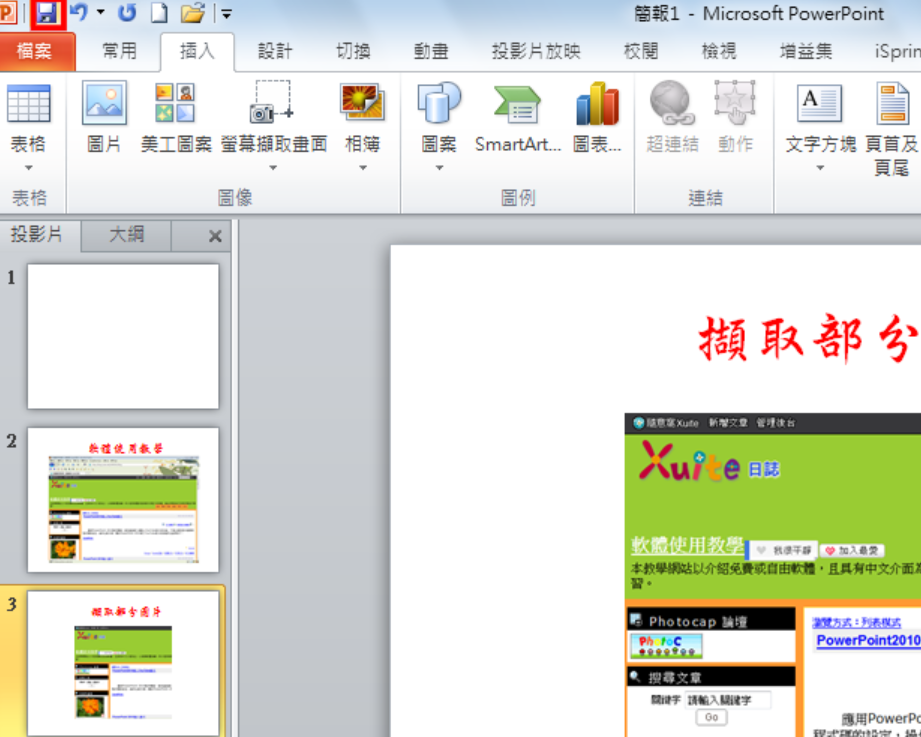Click the 管理後台 text in slide image
921x737 pixels.
775,423
